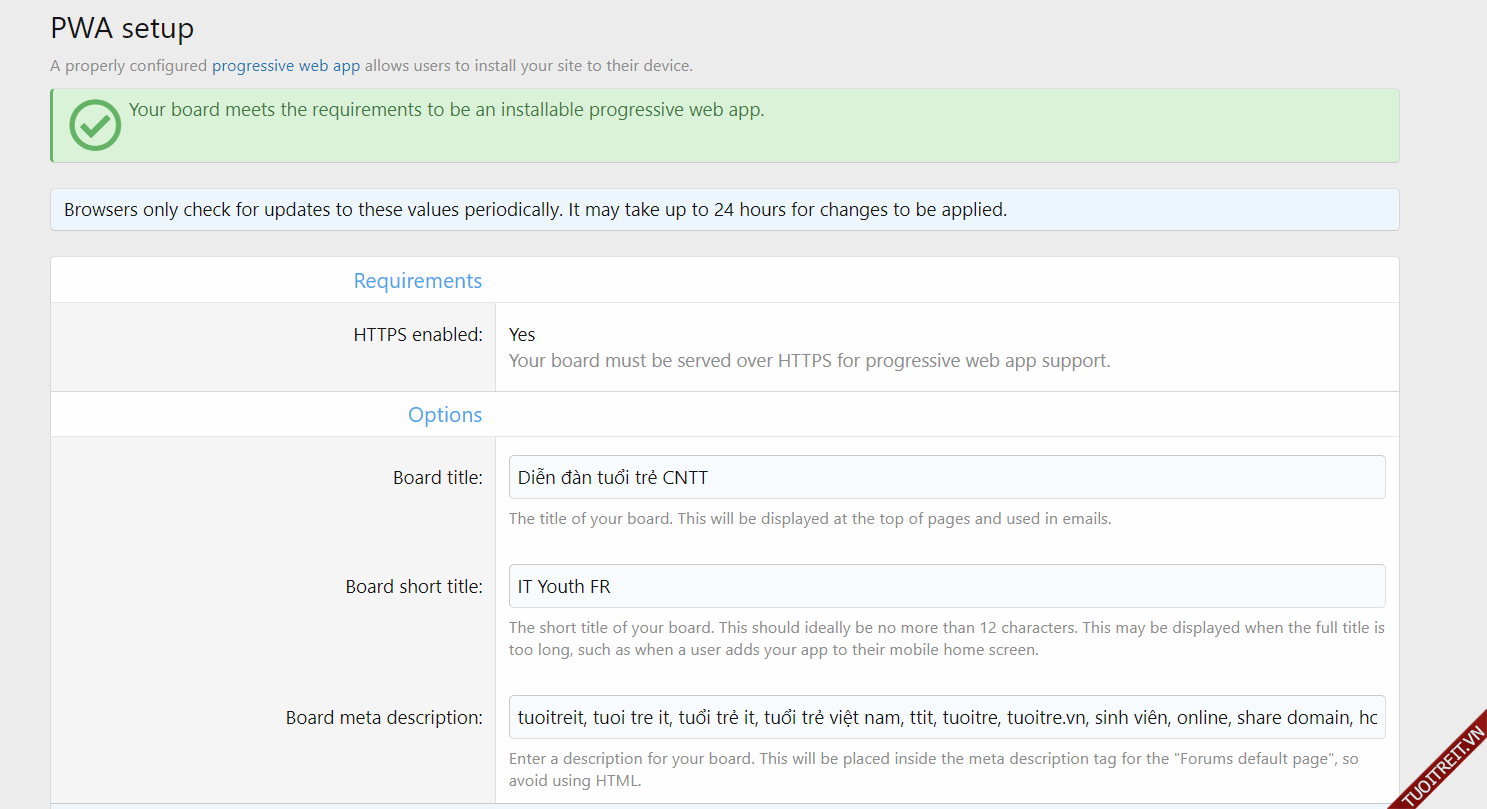Select the Requirements section header
The width and height of the screenshot is (1487, 809).
point(417,281)
